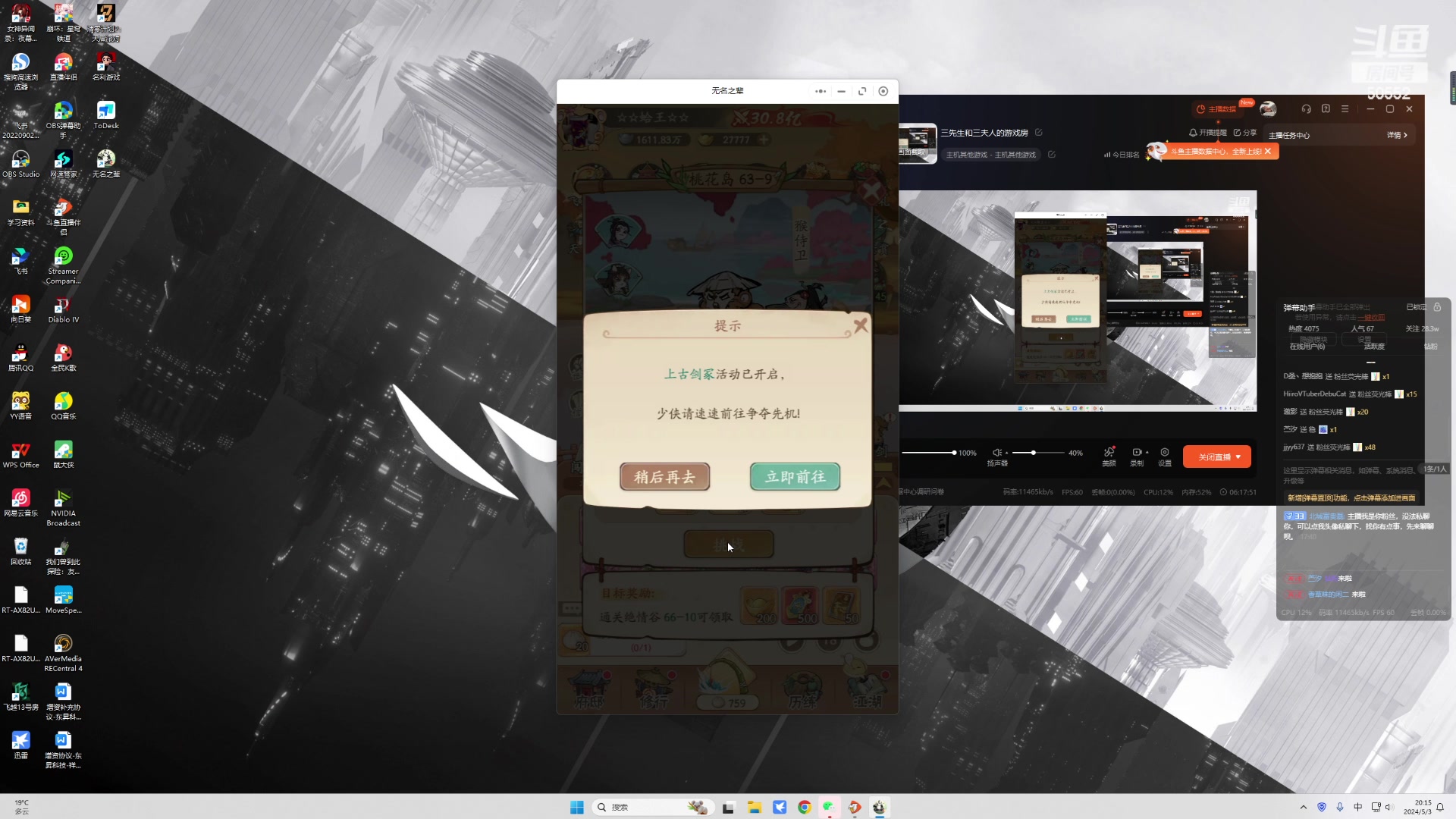Open 设置 settings in Douyu streamer toolbar
Viewport: 1456px width, 819px height.
click(1165, 457)
